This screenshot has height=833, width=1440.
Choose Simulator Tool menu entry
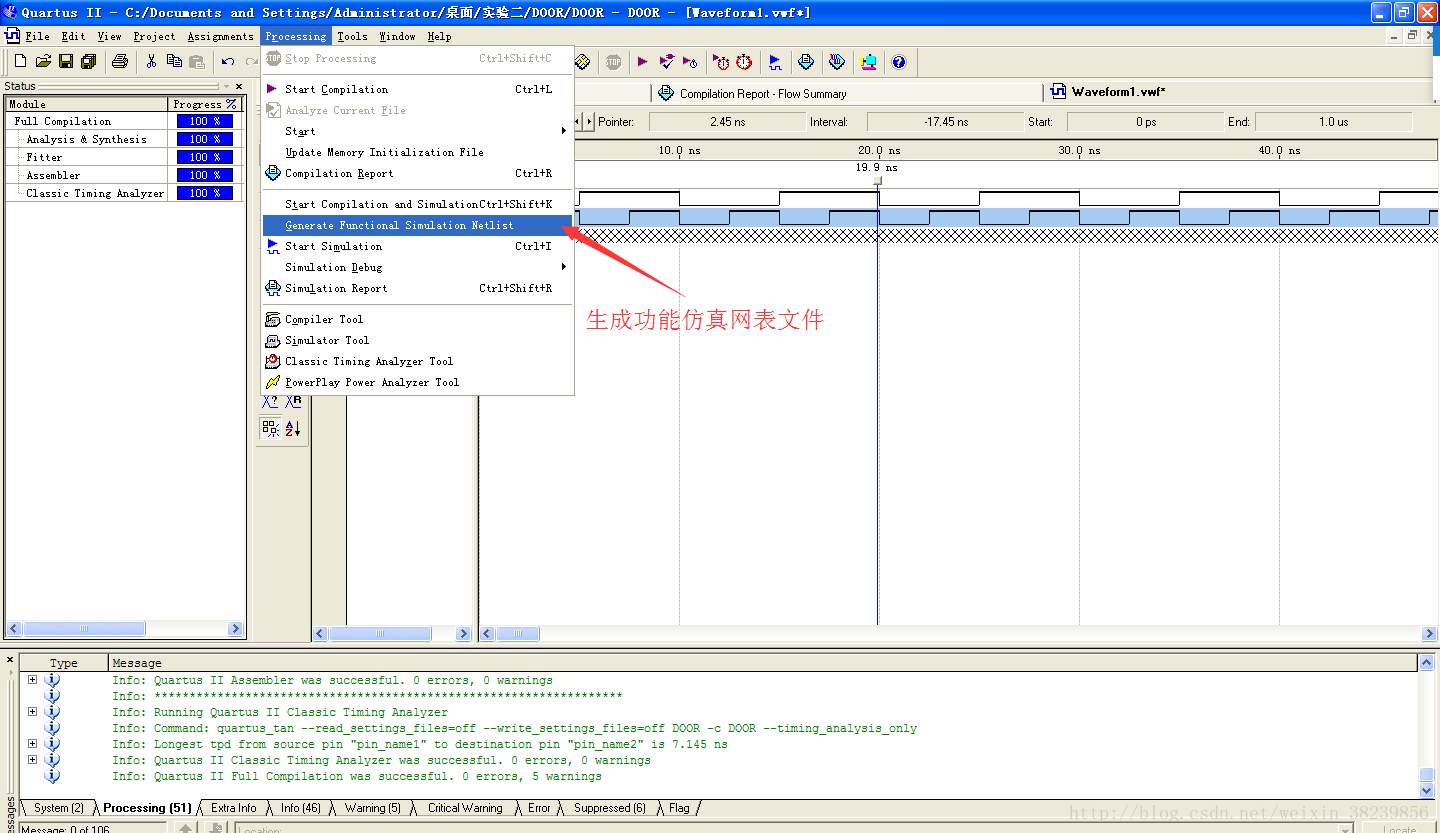pyautogui.click(x=418, y=340)
